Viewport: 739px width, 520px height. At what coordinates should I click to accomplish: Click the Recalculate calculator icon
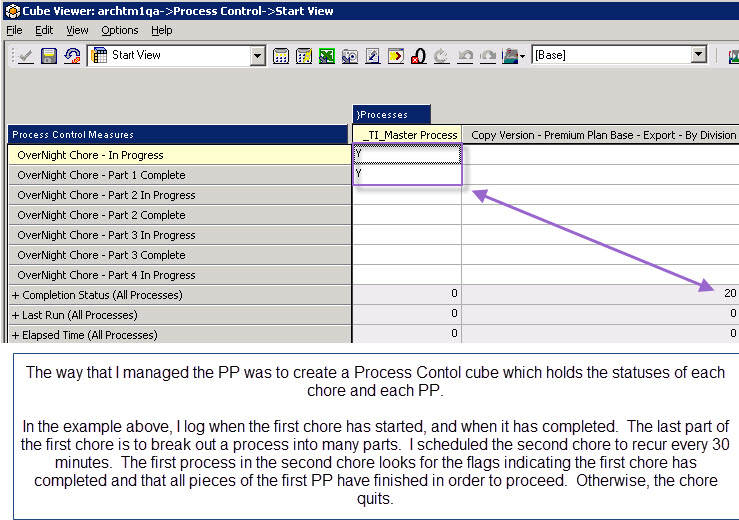281,56
